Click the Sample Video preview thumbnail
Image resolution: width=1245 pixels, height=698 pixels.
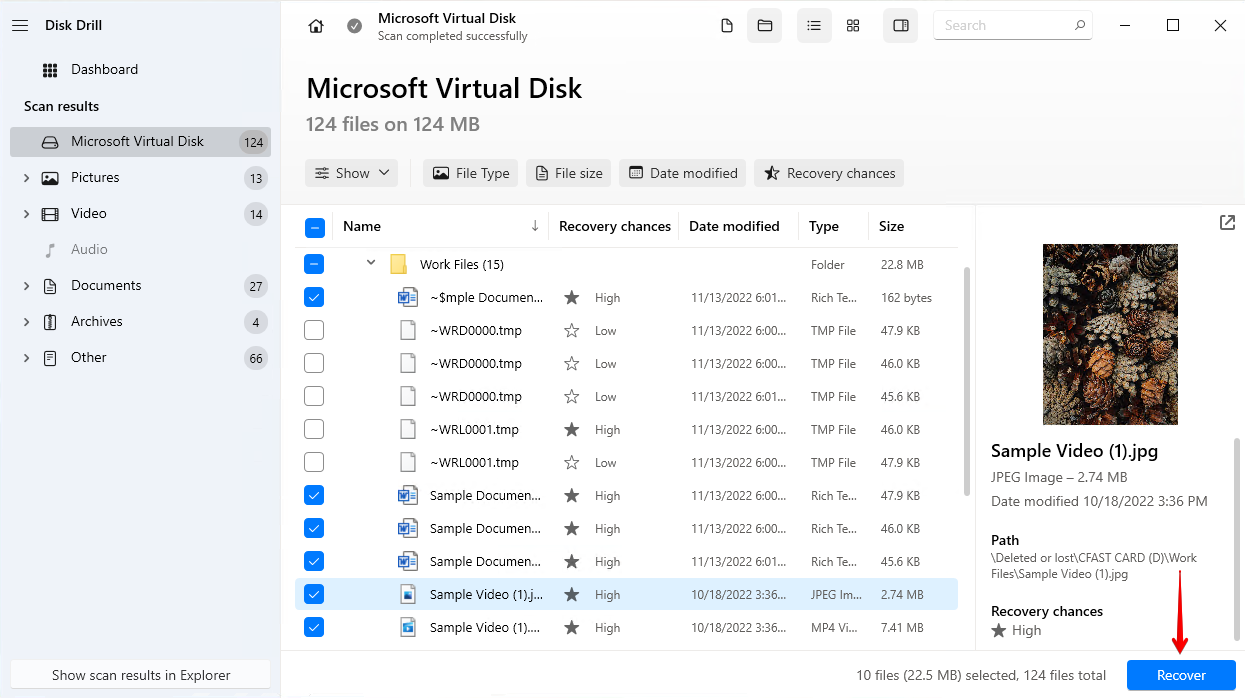pyautogui.click(x=1110, y=334)
